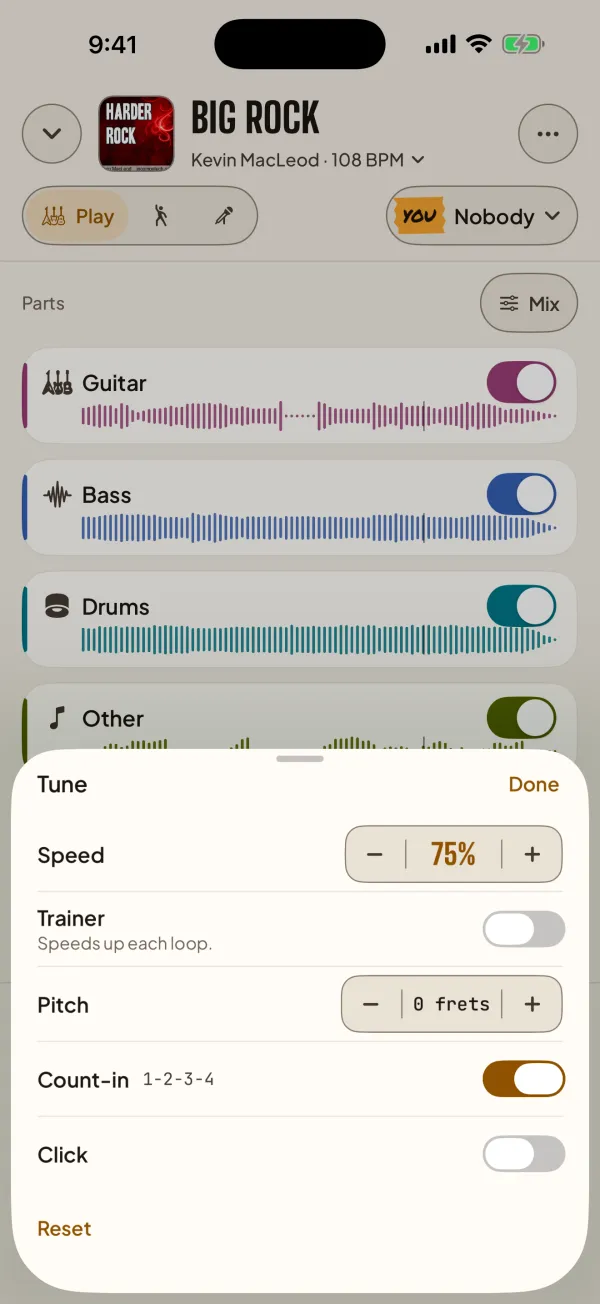Viewport: 600px width, 1304px height.
Task: Tap the Bass waveform icon
Action: tap(58, 495)
